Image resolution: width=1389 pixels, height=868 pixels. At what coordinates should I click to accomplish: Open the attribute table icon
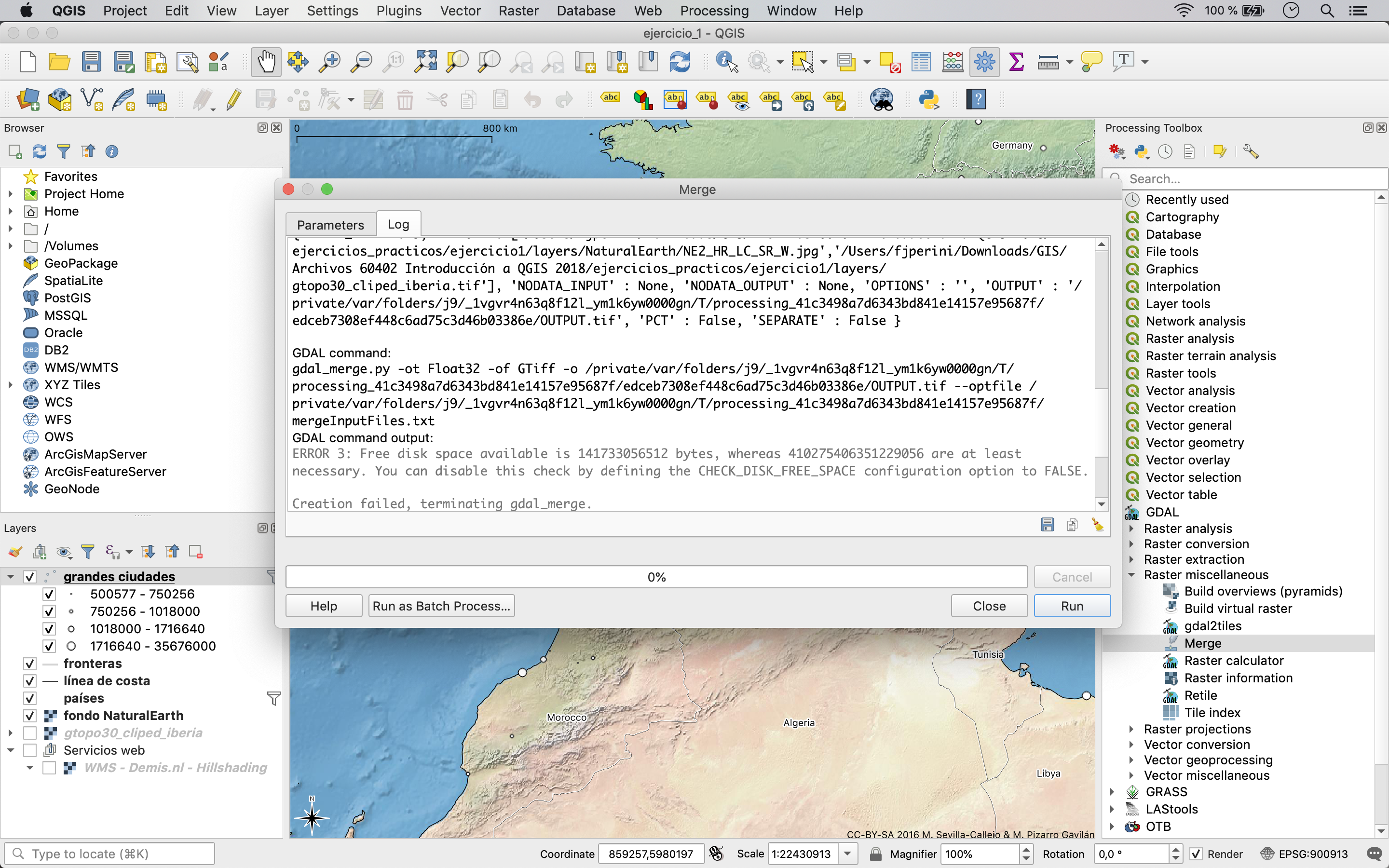point(921,61)
